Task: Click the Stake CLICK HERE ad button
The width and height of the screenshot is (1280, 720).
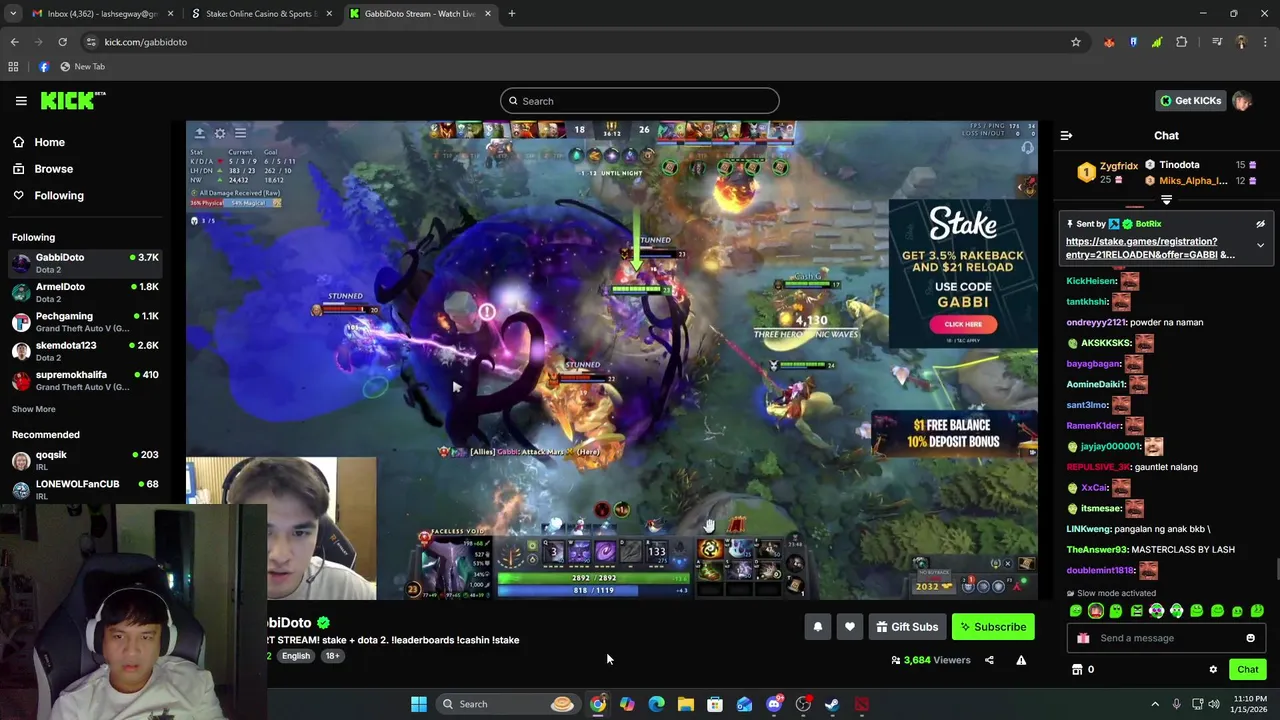Action: (x=963, y=324)
